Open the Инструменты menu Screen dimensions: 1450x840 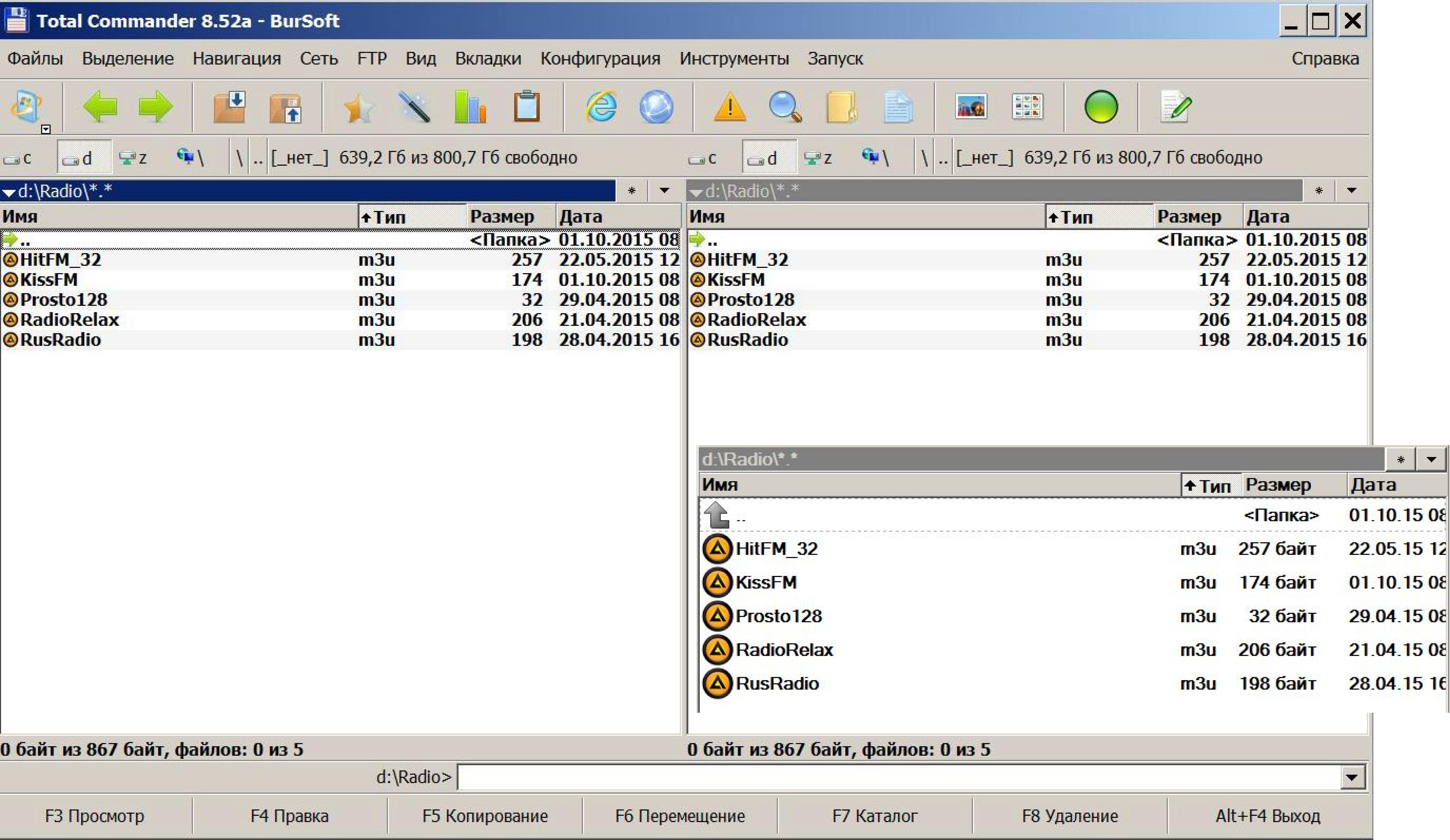734,59
